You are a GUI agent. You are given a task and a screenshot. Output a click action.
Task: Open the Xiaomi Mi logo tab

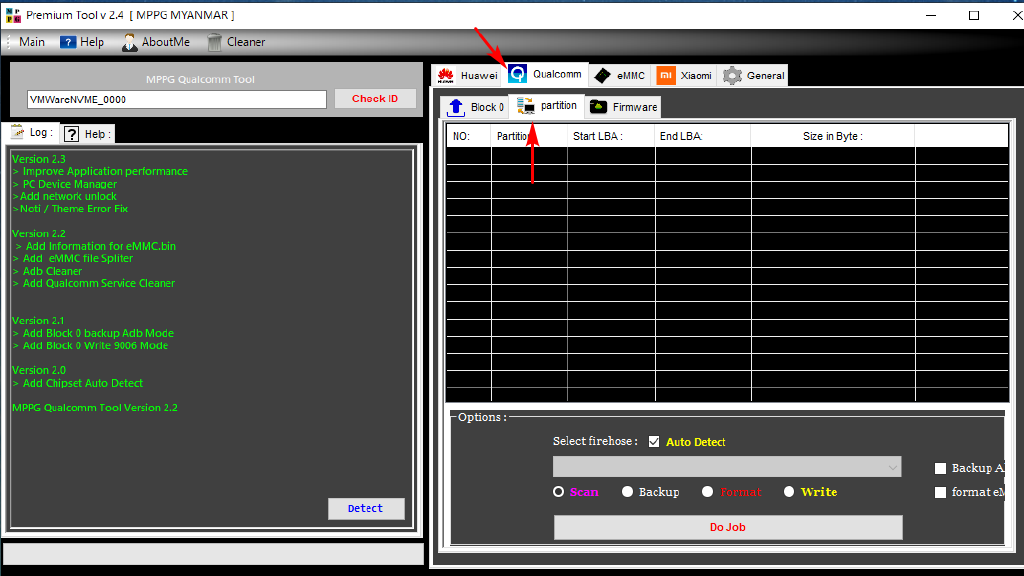666,75
